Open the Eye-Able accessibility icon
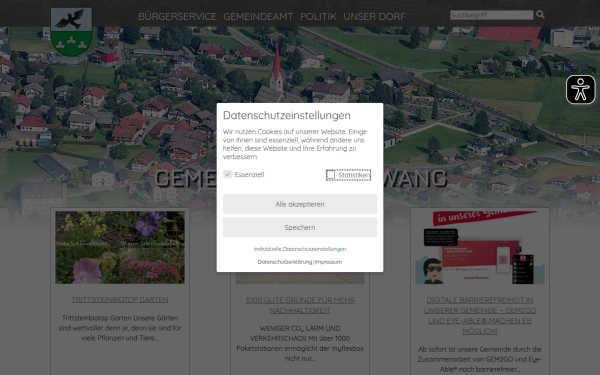600x375 pixels. 580,90
